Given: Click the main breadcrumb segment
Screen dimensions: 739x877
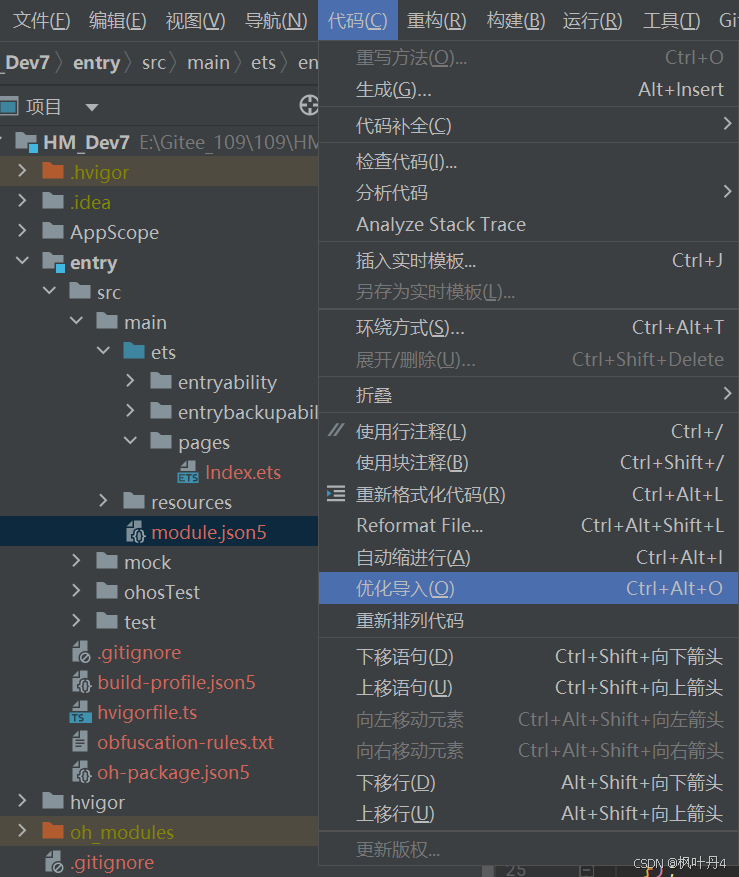Looking at the screenshot, I should click(x=208, y=63).
